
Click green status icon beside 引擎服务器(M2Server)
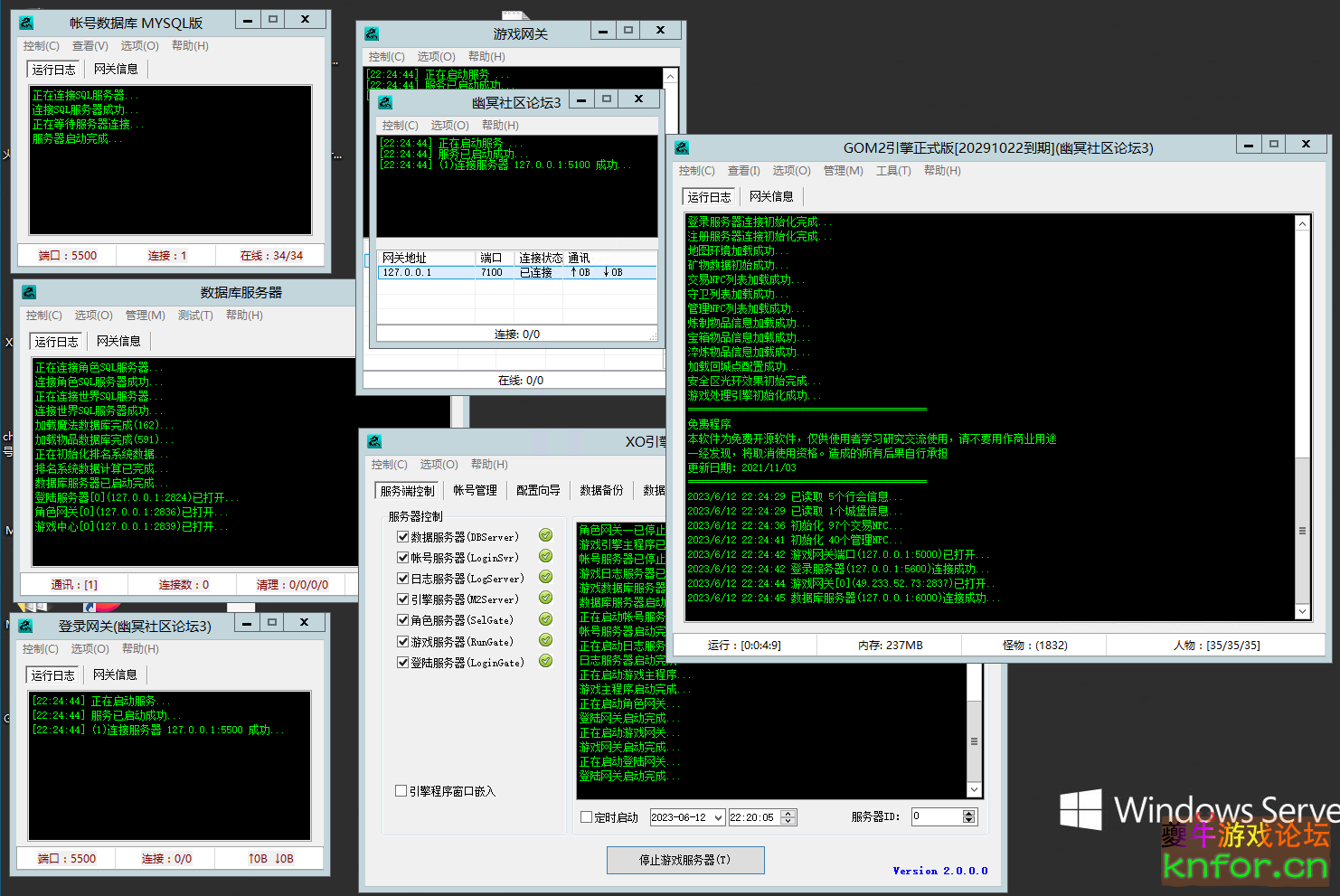coord(545,598)
